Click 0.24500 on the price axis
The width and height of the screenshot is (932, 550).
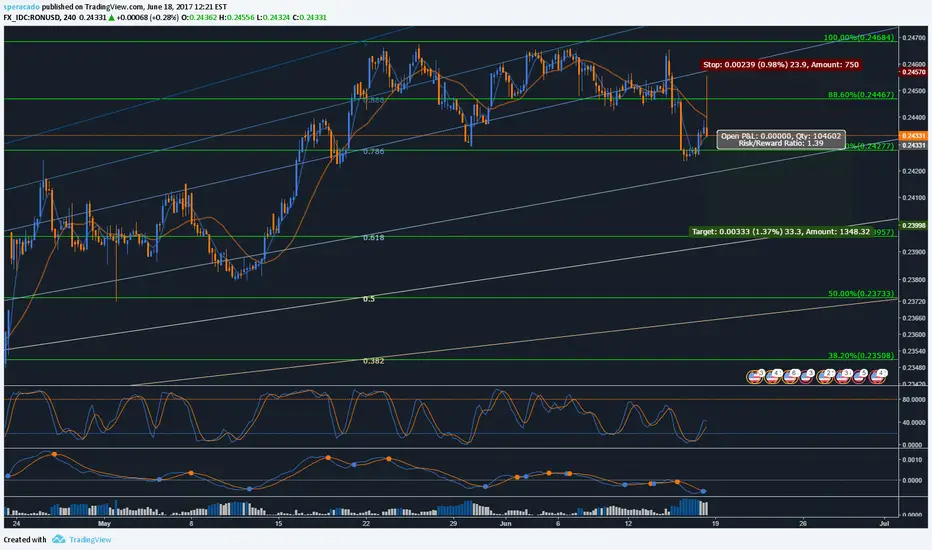(x=914, y=90)
